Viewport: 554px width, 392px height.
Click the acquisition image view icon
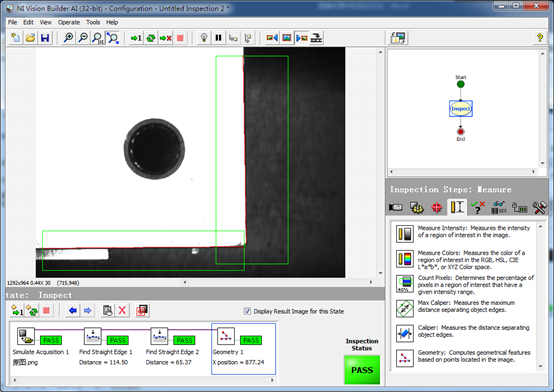pyautogui.click(x=272, y=38)
